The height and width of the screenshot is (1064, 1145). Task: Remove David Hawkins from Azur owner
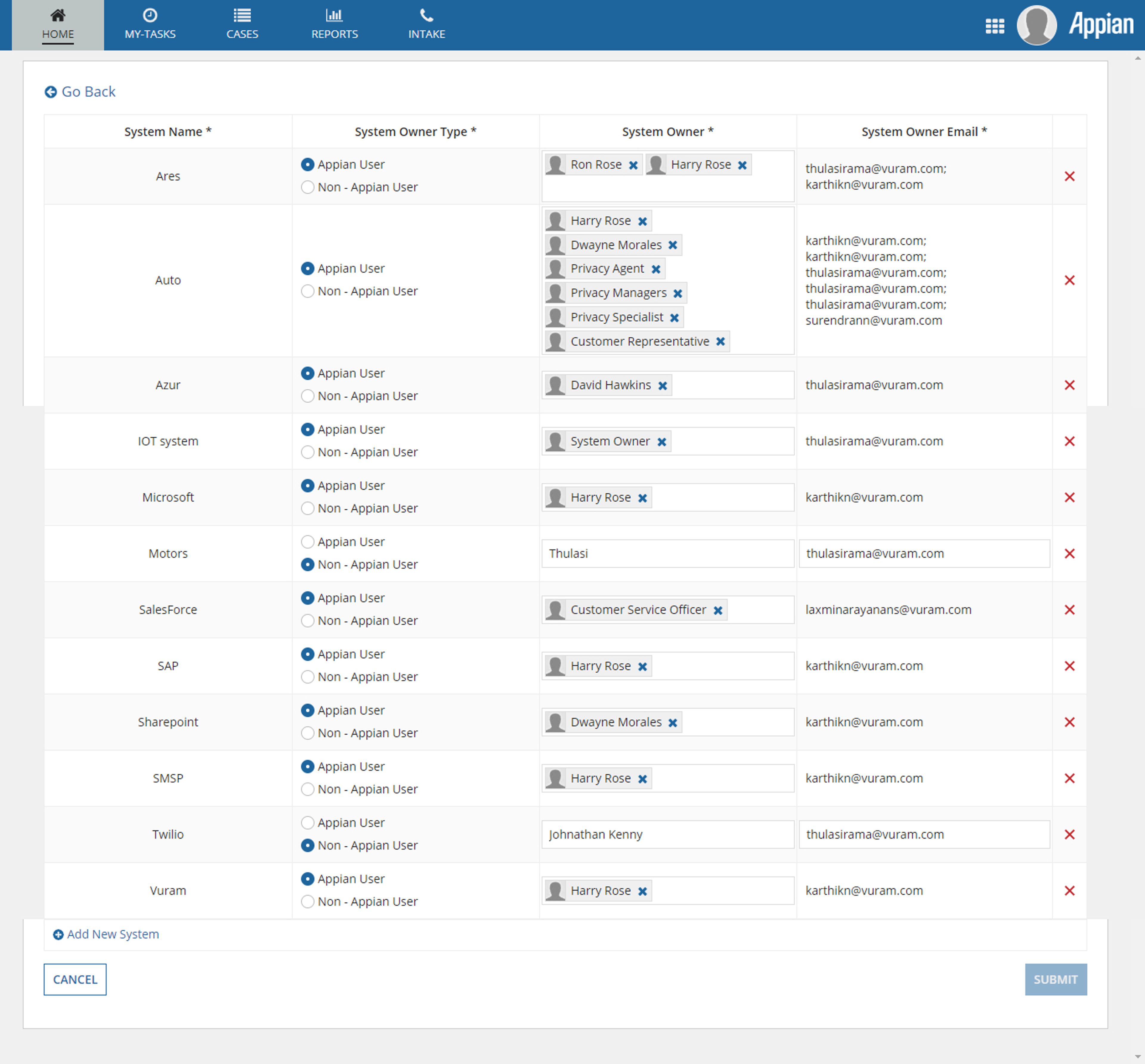click(663, 386)
